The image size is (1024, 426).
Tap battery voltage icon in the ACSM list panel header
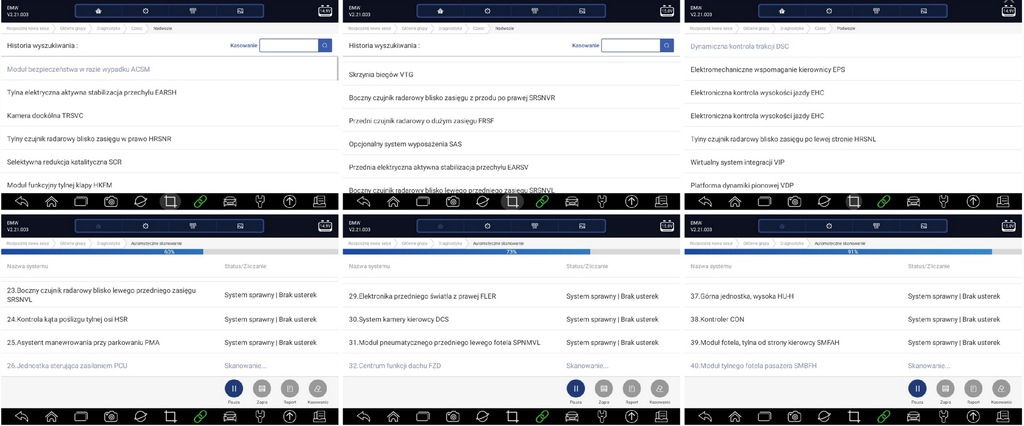(325, 10)
